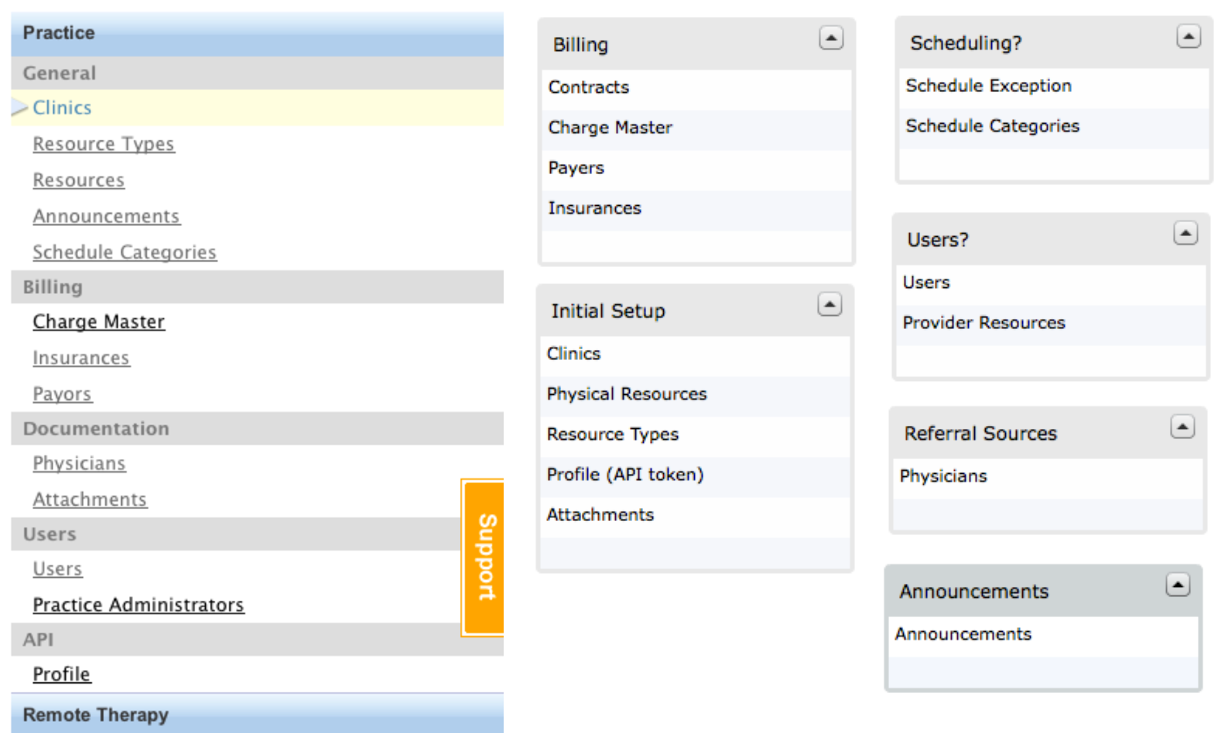This screenshot has height=748, width=1224.
Task: Open Charge Master in sidebar Billing section
Action: pos(98,322)
